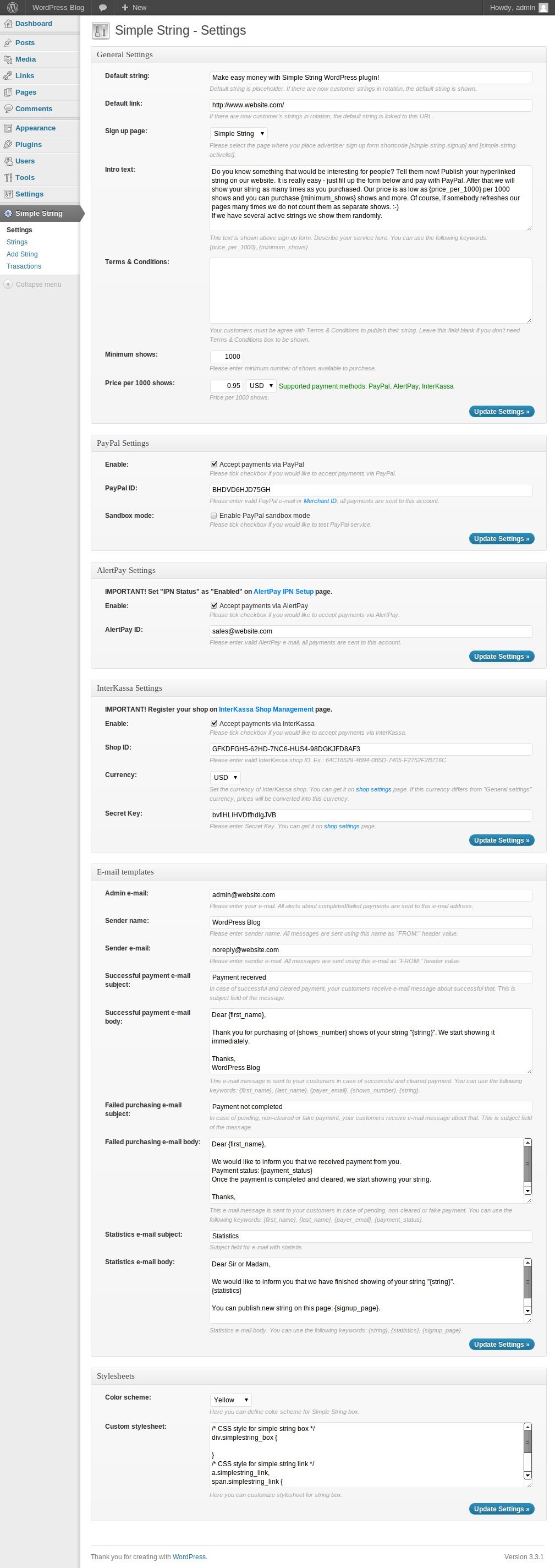Open Trasactions submenu item
555x1568 pixels.
tap(24, 266)
